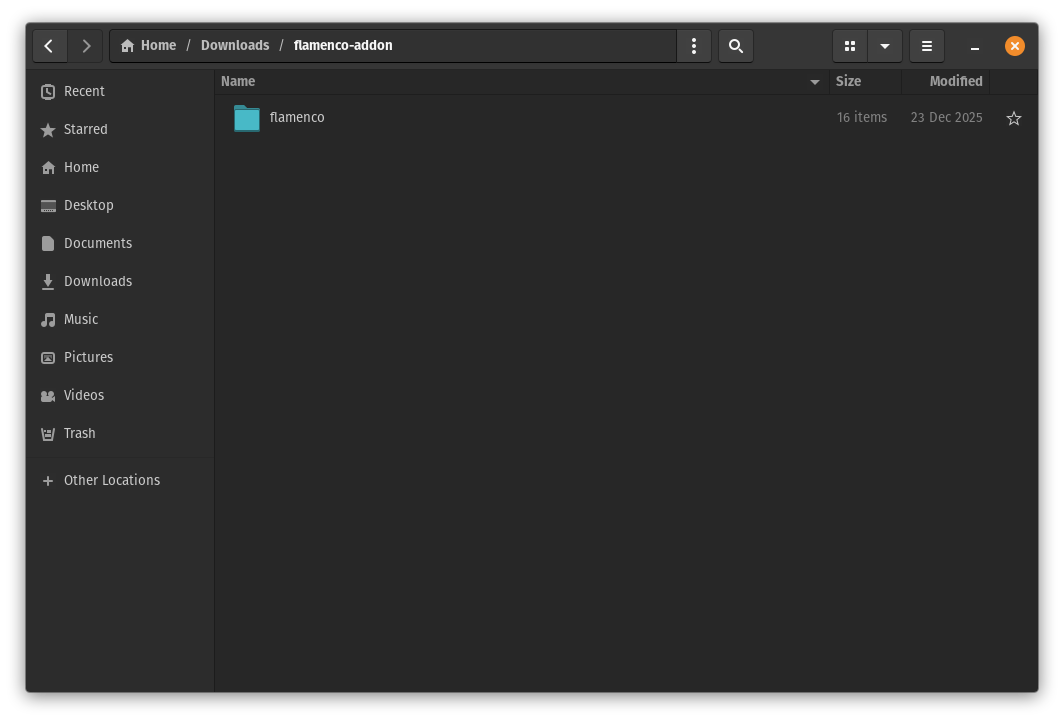Image resolution: width=1064 pixels, height=721 pixels.
Task: Go to Home in the path bar
Action: click(x=149, y=46)
